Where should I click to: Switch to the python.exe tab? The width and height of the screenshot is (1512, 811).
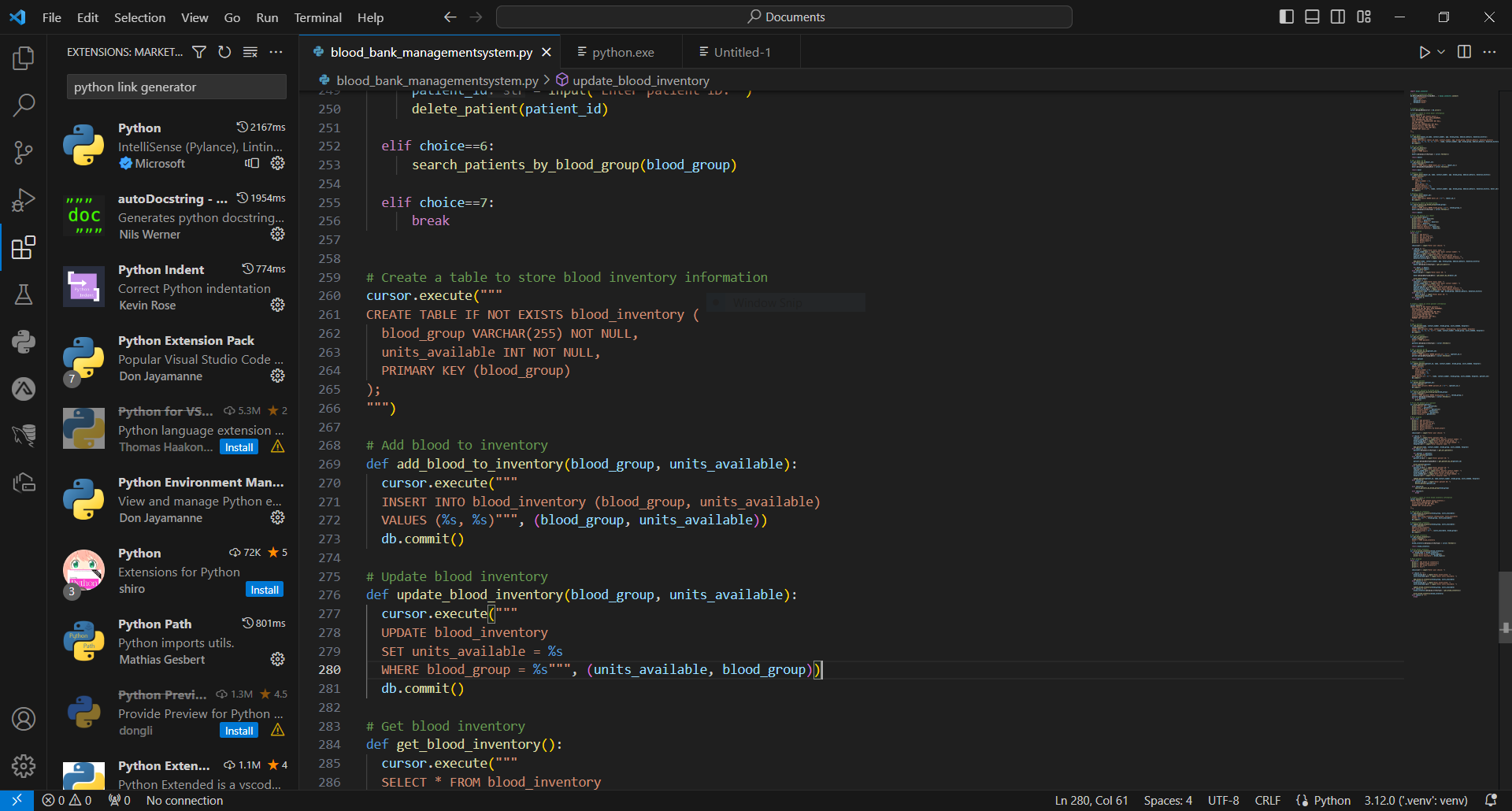click(622, 52)
